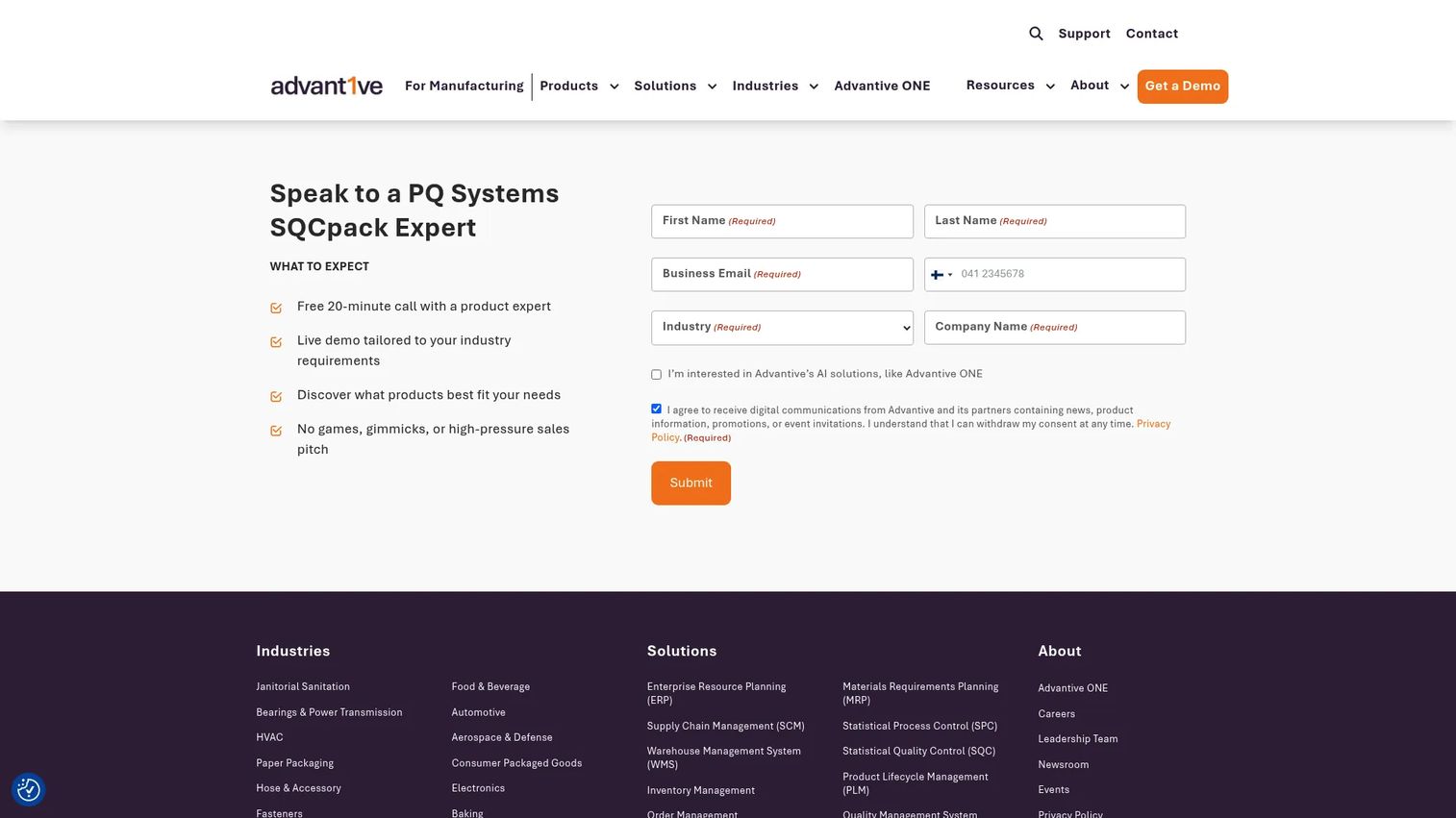Open Food & Beverage footer link
Image resolution: width=1456 pixels, height=818 pixels.
click(x=490, y=687)
